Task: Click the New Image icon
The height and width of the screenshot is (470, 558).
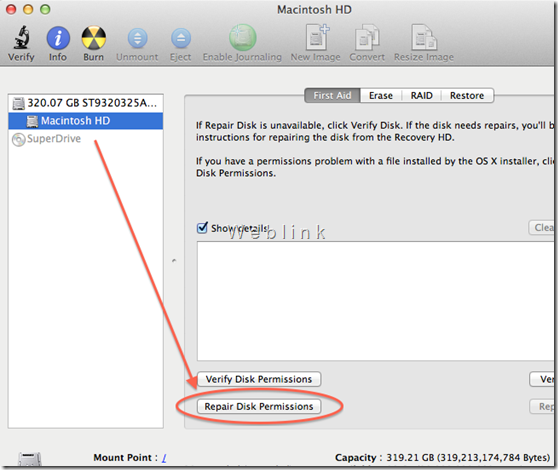Action: [x=317, y=37]
